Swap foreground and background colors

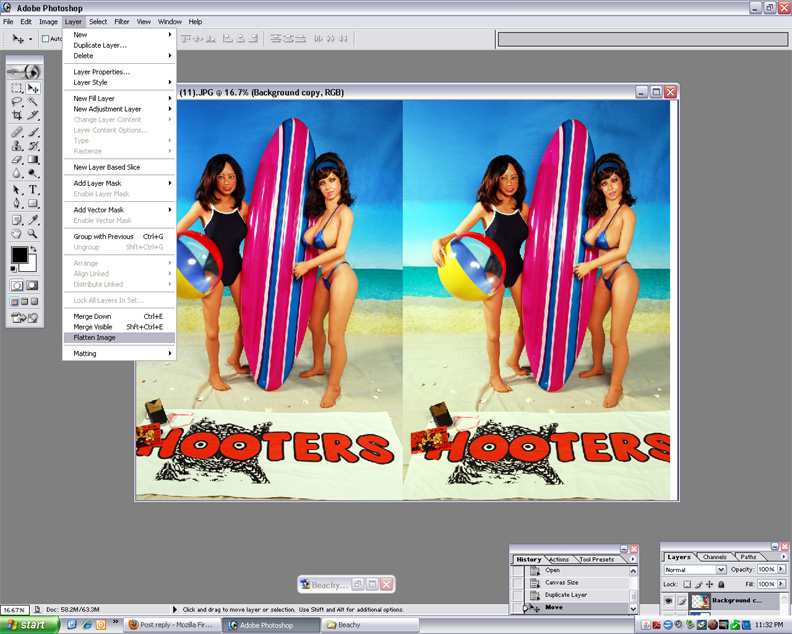click(33, 249)
